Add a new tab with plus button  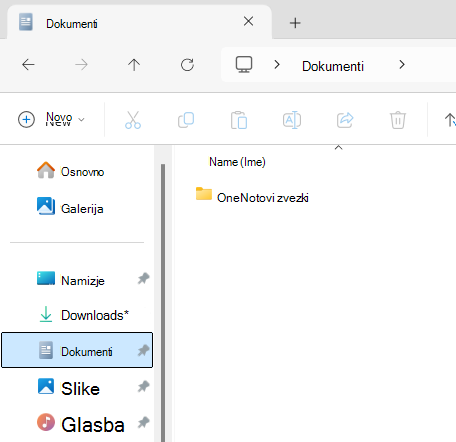click(x=295, y=23)
